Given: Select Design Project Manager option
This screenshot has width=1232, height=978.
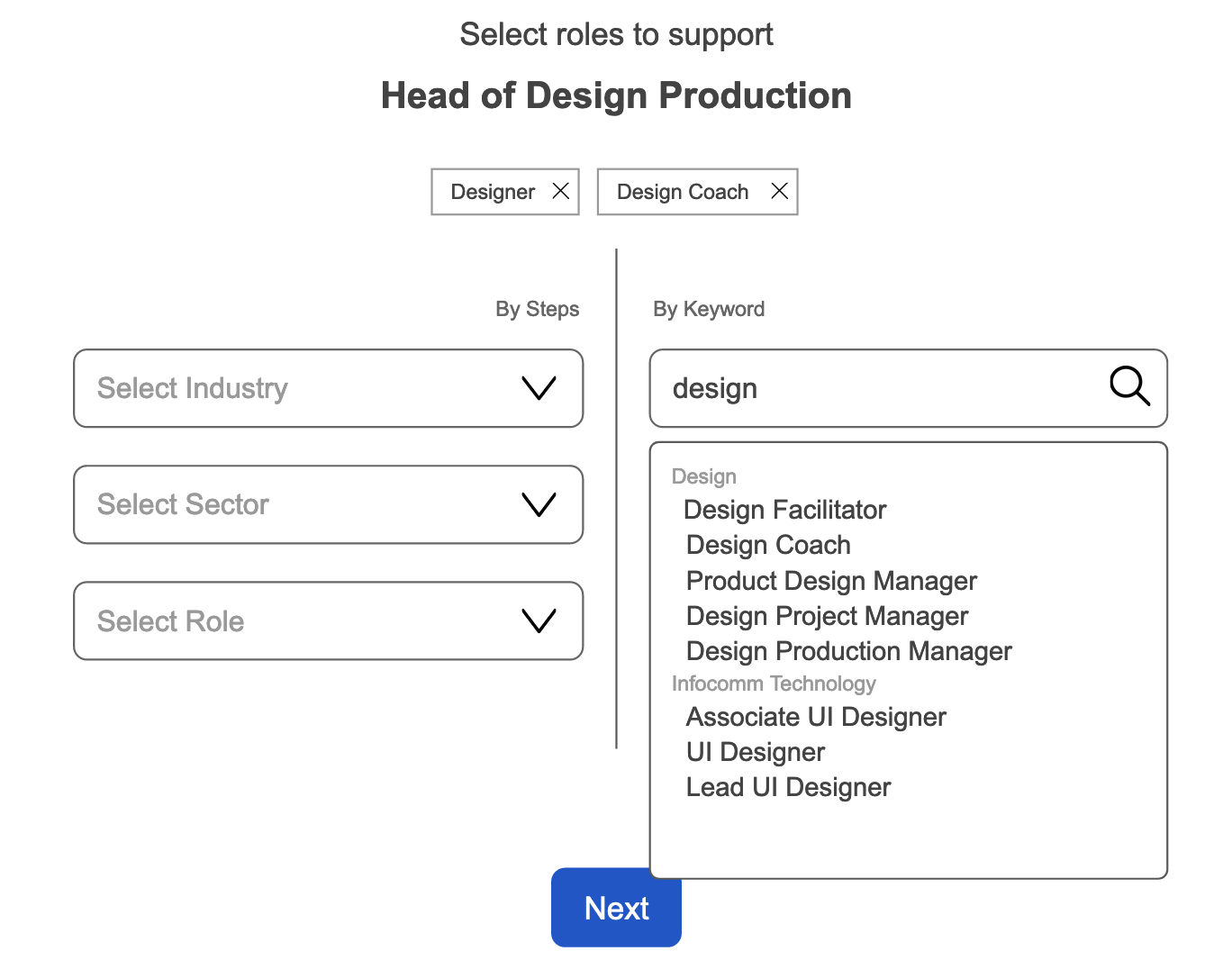Looking at the screenshot, I should pyautogui.click(x=827, y=616).
